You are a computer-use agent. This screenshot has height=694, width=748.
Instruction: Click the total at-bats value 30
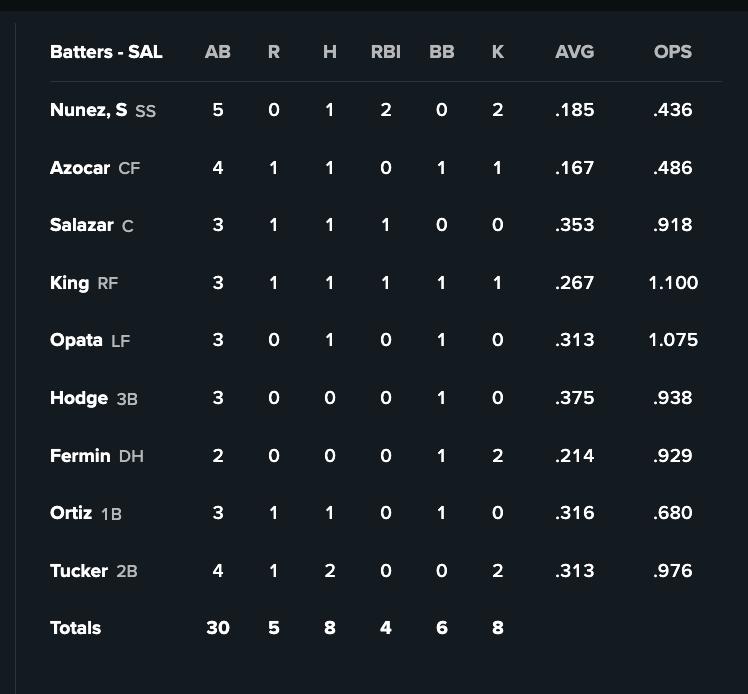click(217, 628)
